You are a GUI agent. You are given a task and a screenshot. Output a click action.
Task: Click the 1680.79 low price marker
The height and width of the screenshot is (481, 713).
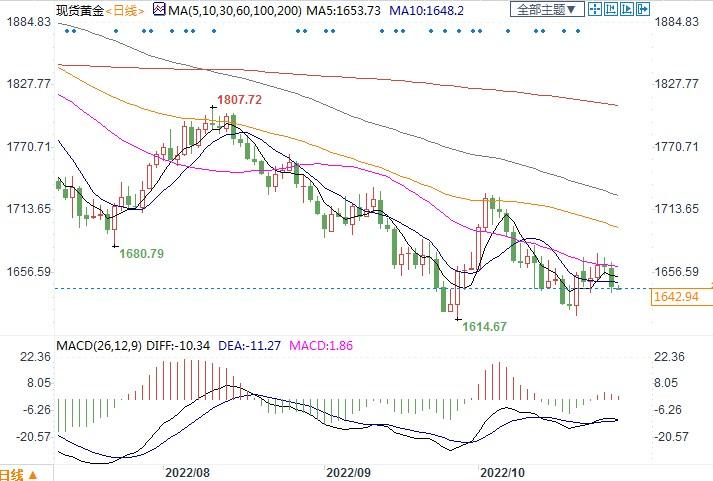pyautogui.click(x=141, y=253)
